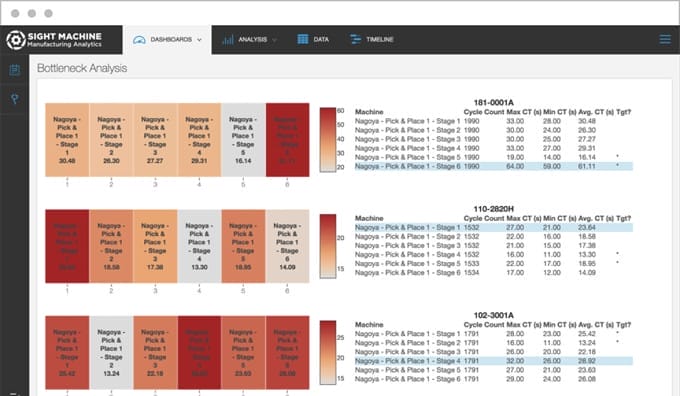The width and height of the screenshot is (680, 396).
Task: Click the Analysis bar chart icon
Action: pyautogui.click(x=228, y=39)
